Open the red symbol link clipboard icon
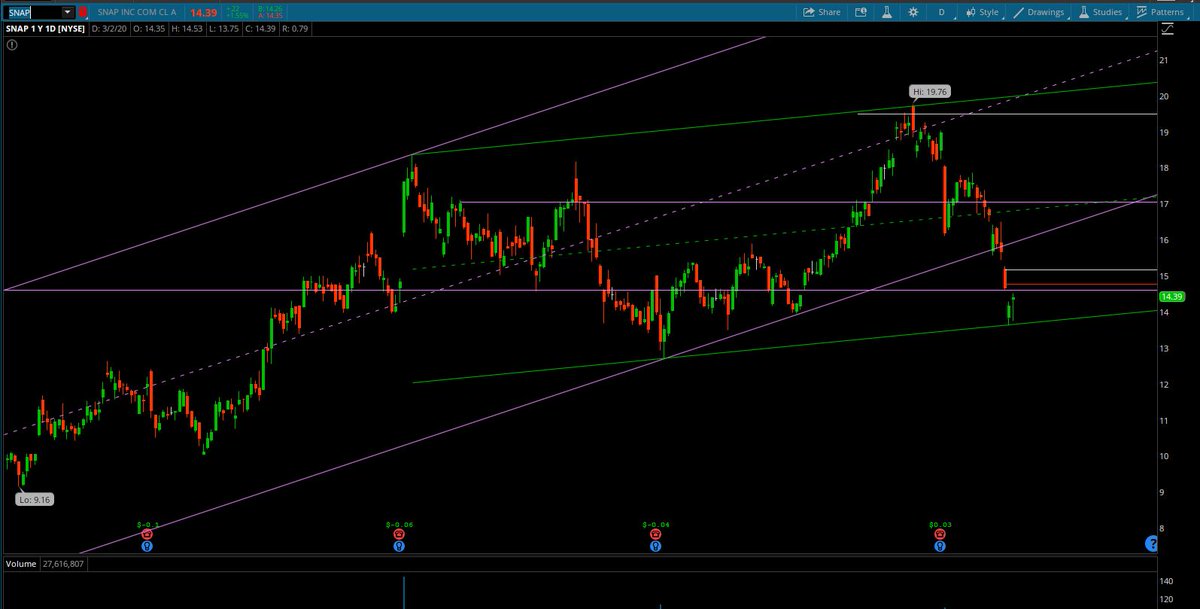The image size is (1200, 609). click(x=83, y=12)
